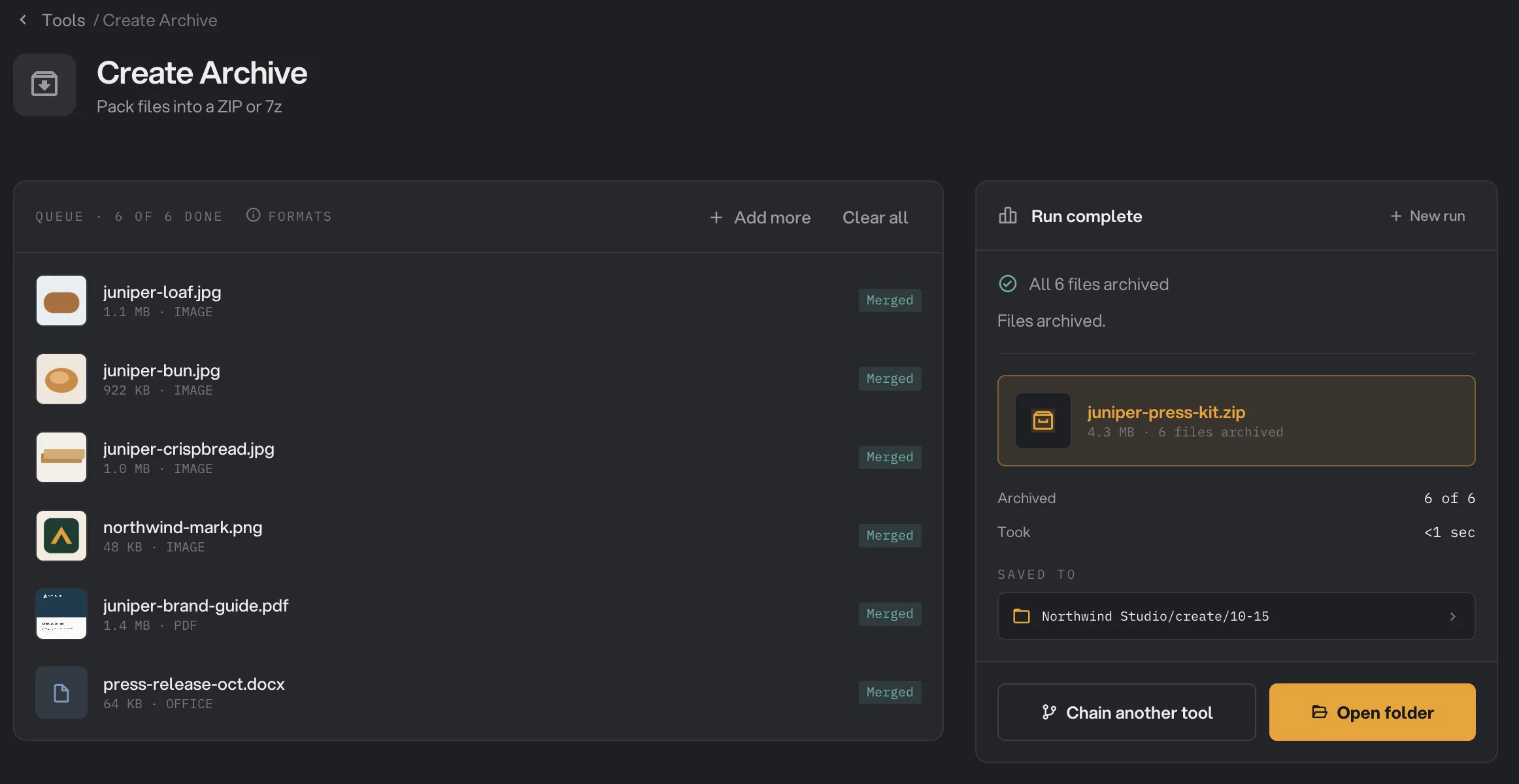1519x784 pixels.
Task: Click the branch icon on Chain another tool
Action: coord(1049,712)
